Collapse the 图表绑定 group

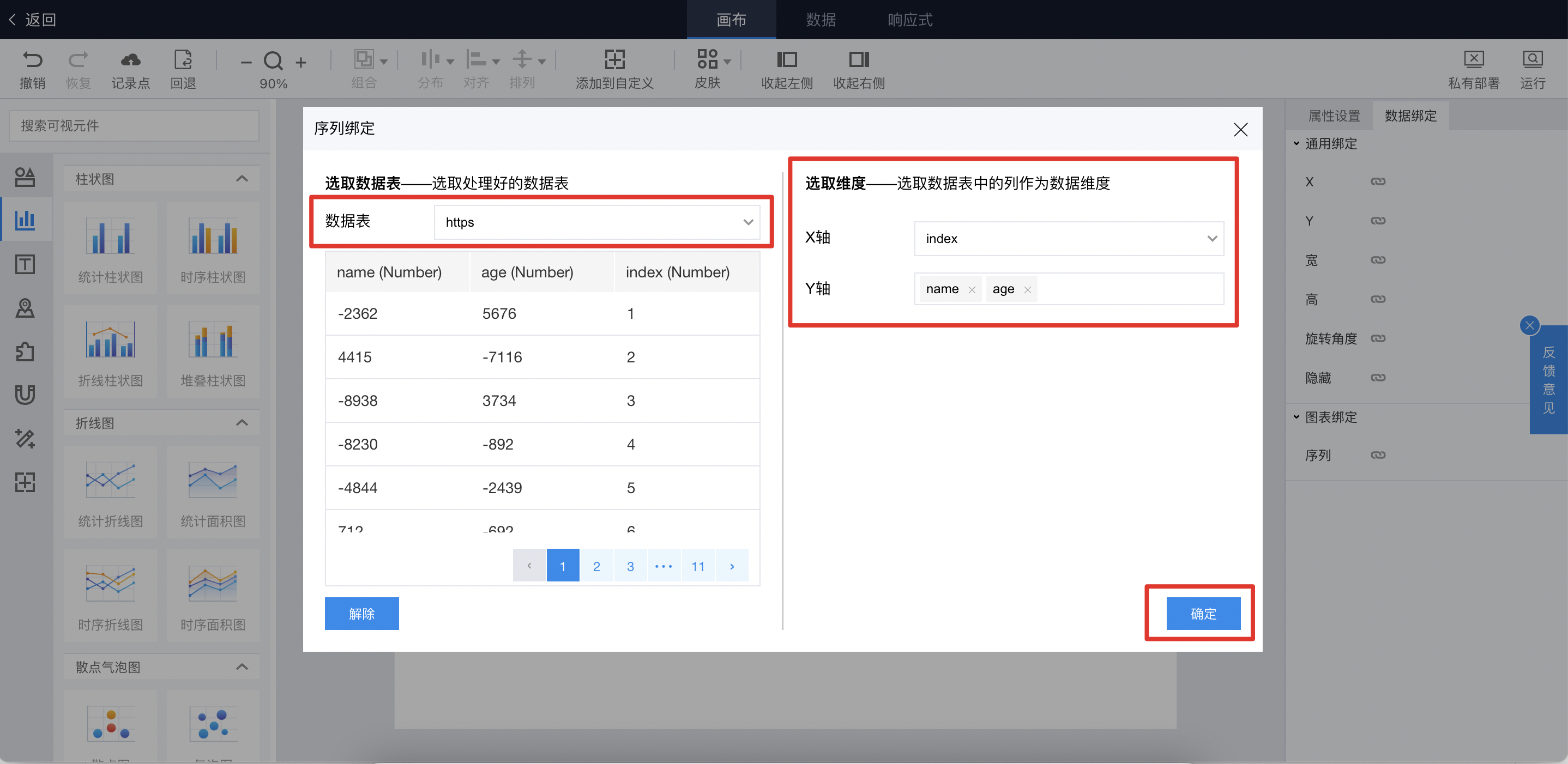click(1297, 417)
